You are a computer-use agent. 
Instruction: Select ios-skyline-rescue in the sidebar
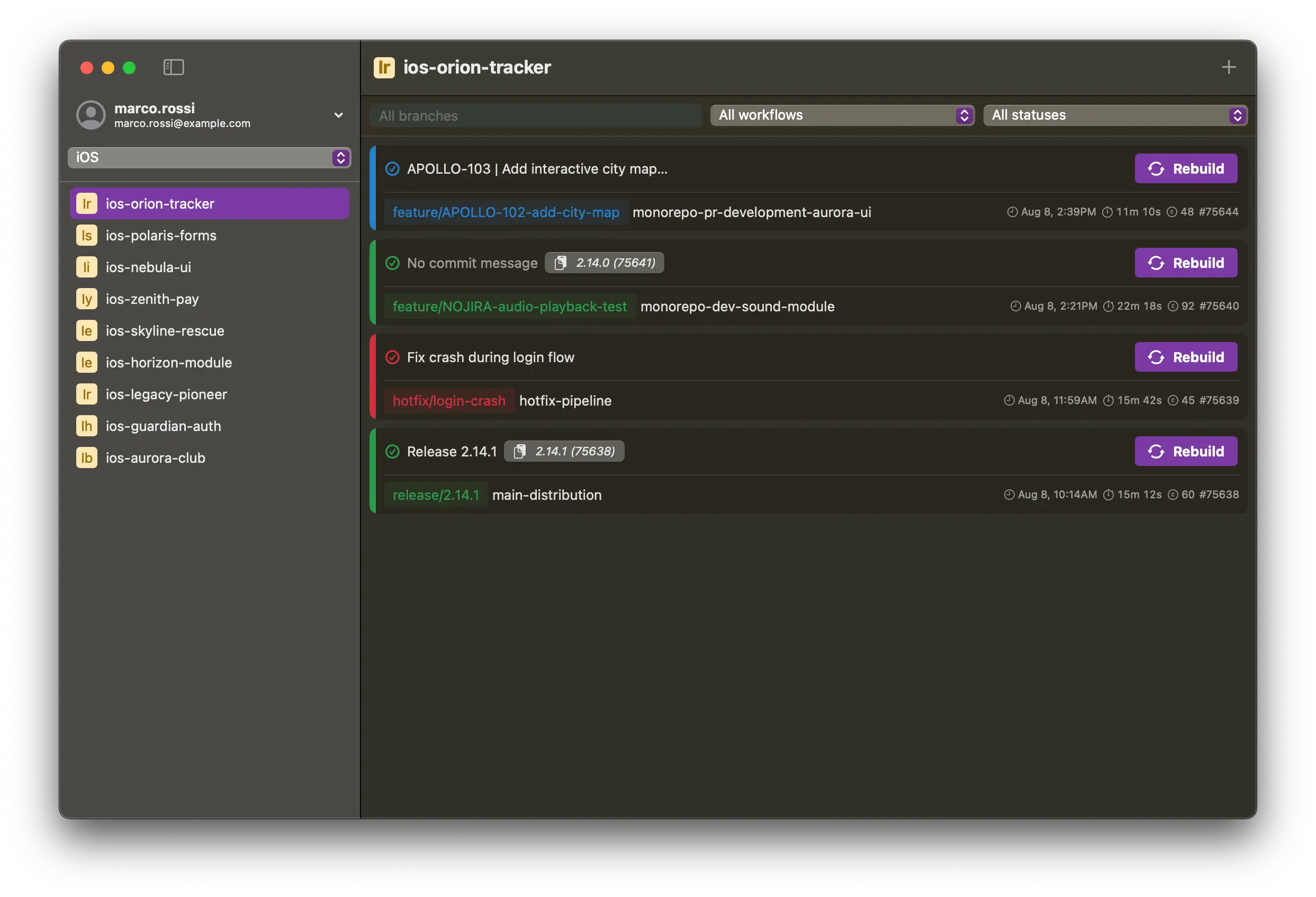click(209, 331)
